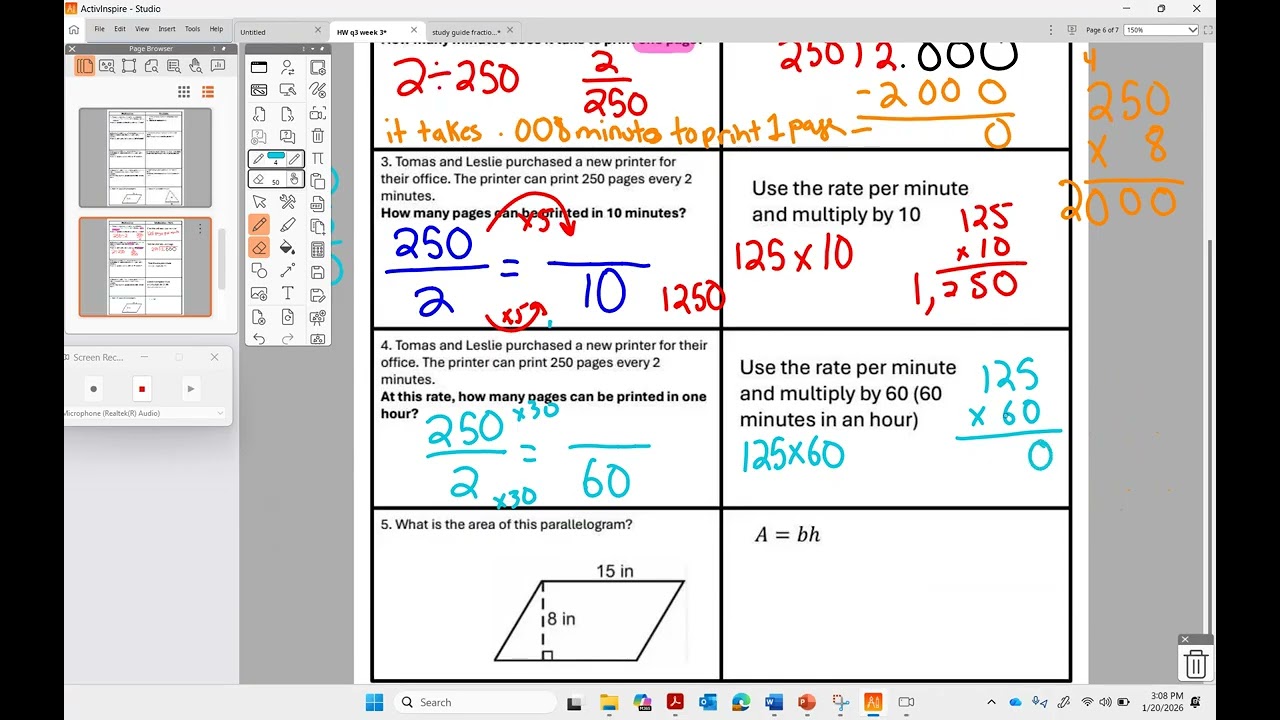
Task: Click the eraser width value 50
Action: [x=276, y=183]
